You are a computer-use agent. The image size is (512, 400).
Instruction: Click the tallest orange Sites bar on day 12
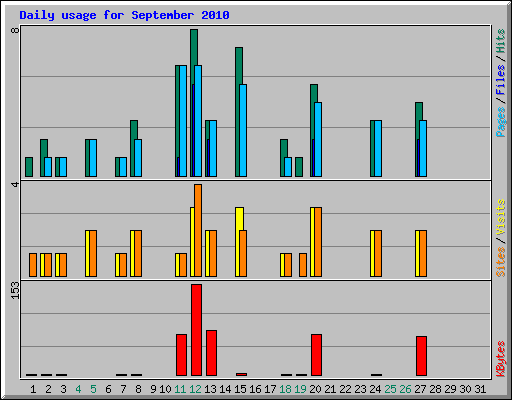coord(198,230)
